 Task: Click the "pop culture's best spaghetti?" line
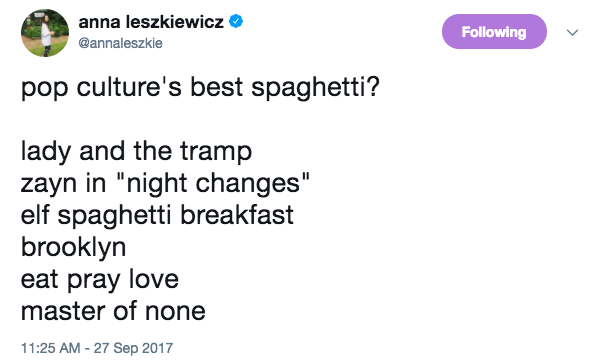pos(200,88)
